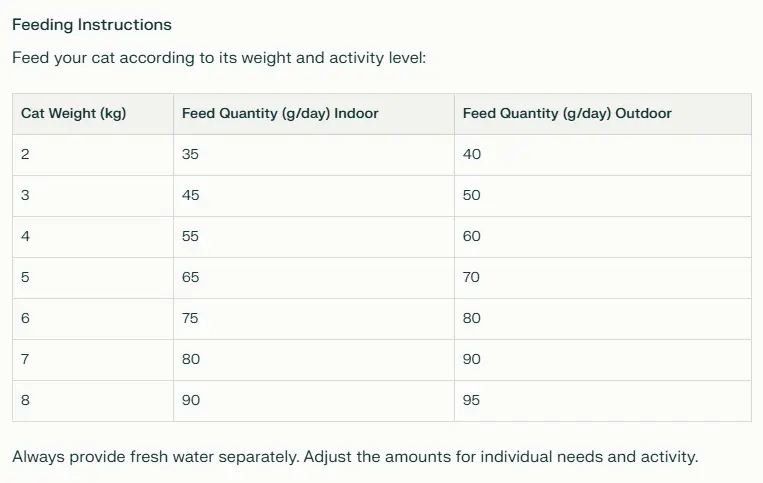This screenshot has width=763, height=483.
Task: Click outdoor quantity 50 cell
Action: [x=603, y=196]
